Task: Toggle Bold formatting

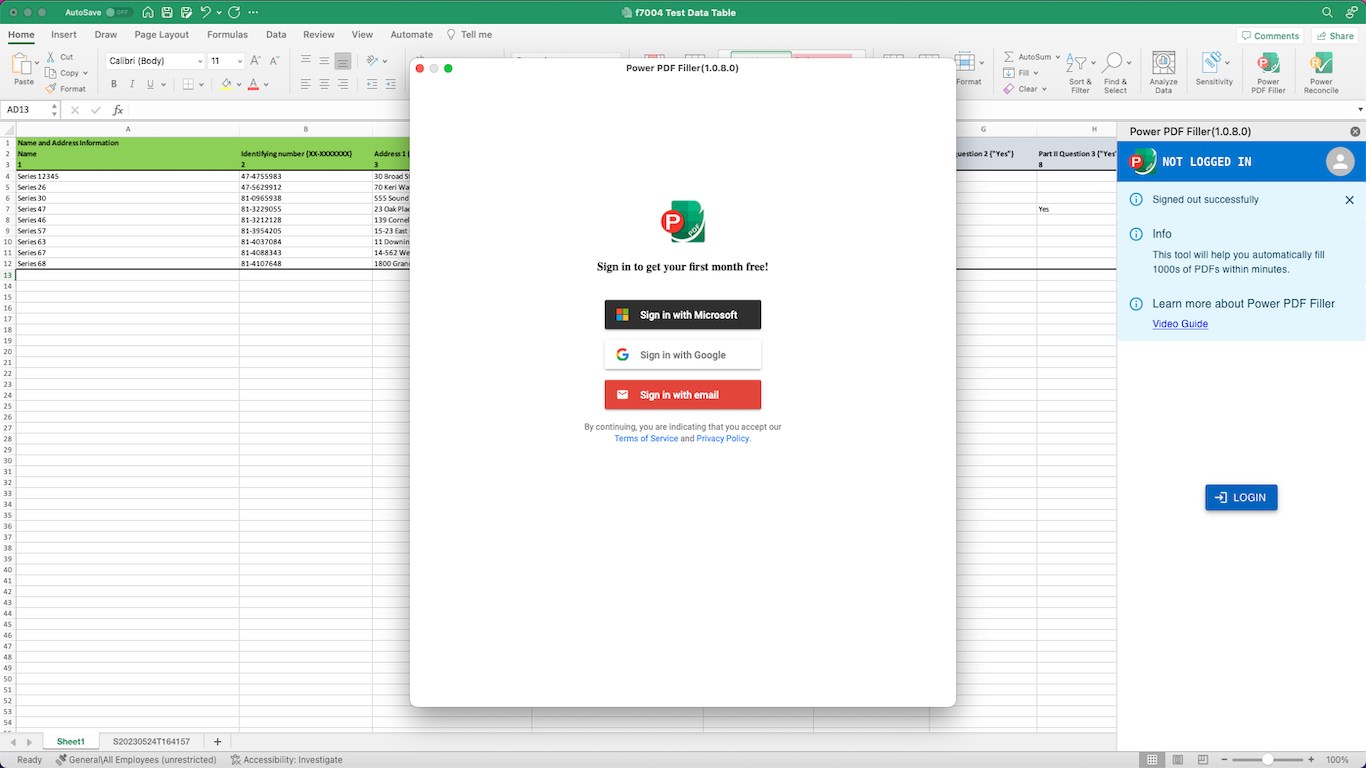Action: coord(114,85)
